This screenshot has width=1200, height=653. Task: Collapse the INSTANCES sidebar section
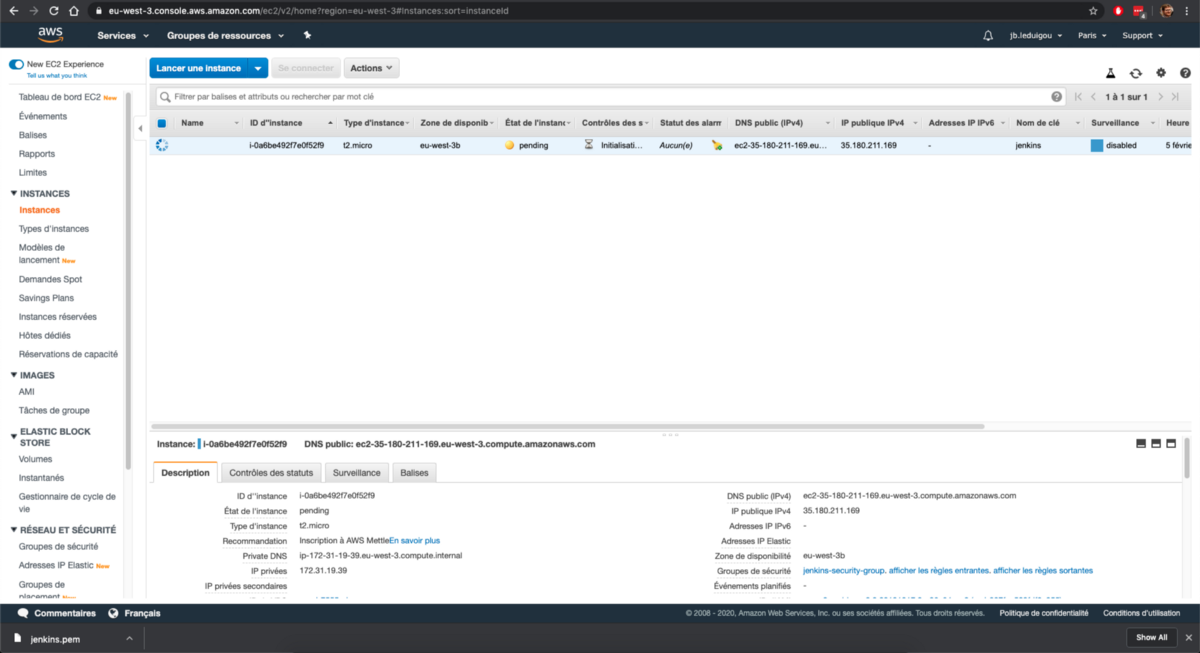pos(14,193)
